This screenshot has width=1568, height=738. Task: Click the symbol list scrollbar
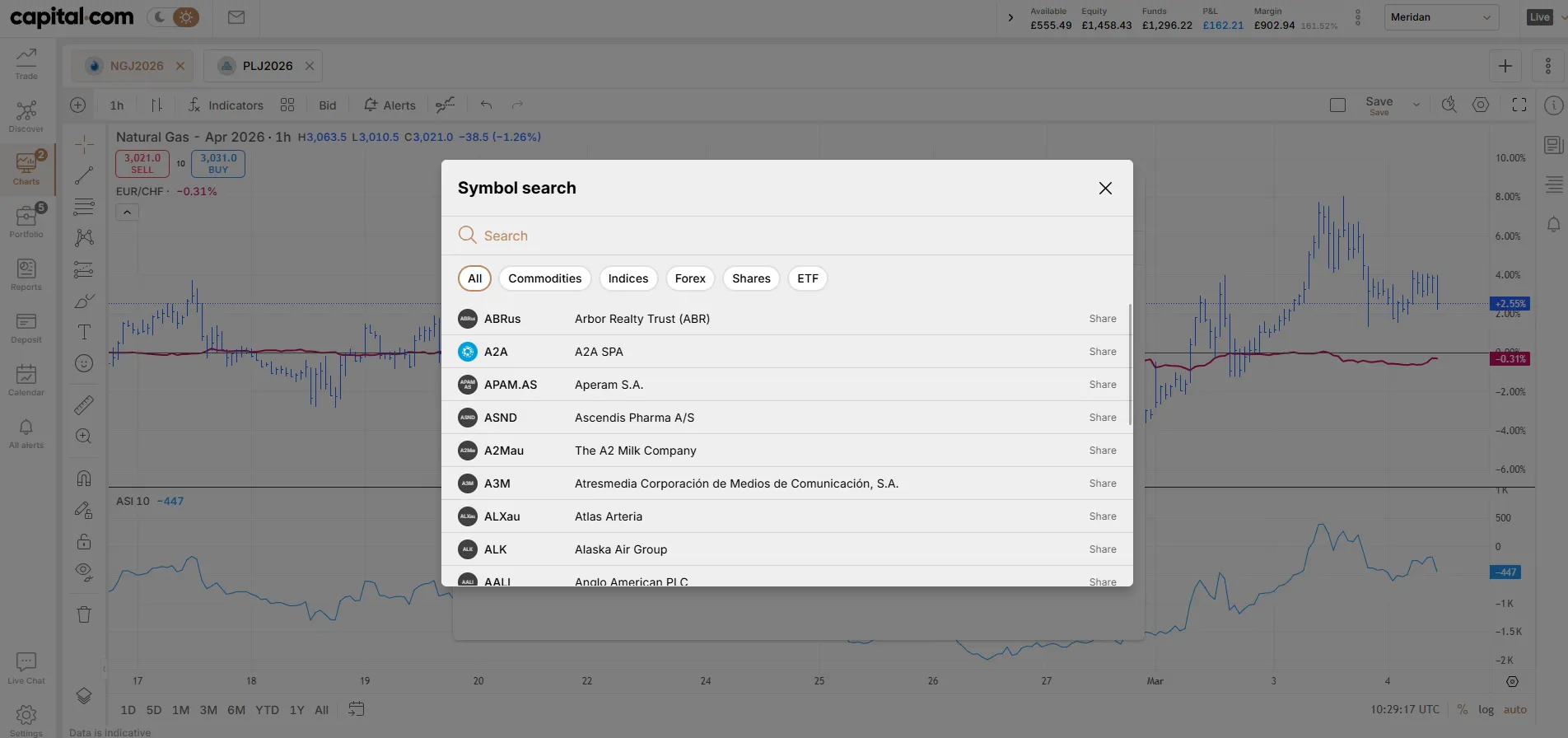click(1130, 365)
